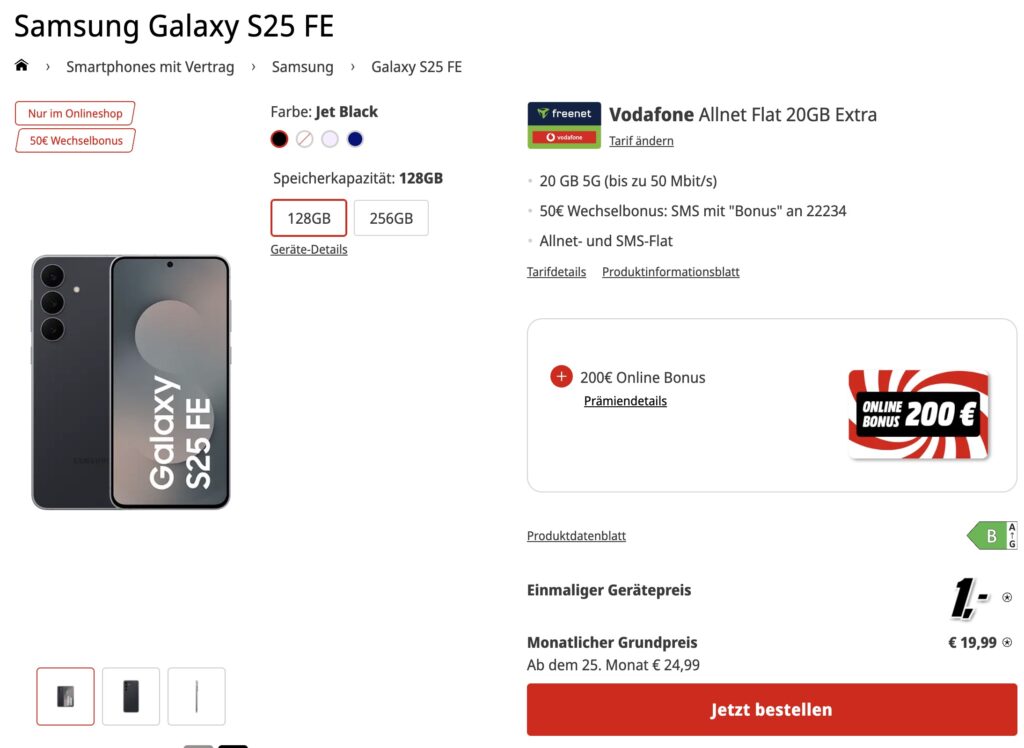Select the crossed-out white color option
The image size is (1024, 748).
304,139
